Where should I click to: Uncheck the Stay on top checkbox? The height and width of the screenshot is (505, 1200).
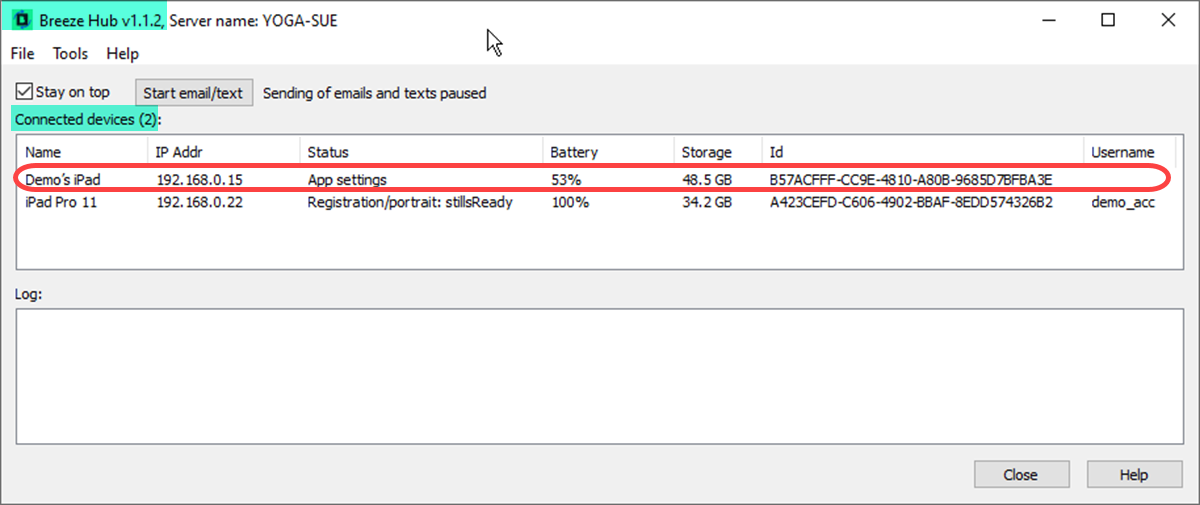click(x=24, y=92)
